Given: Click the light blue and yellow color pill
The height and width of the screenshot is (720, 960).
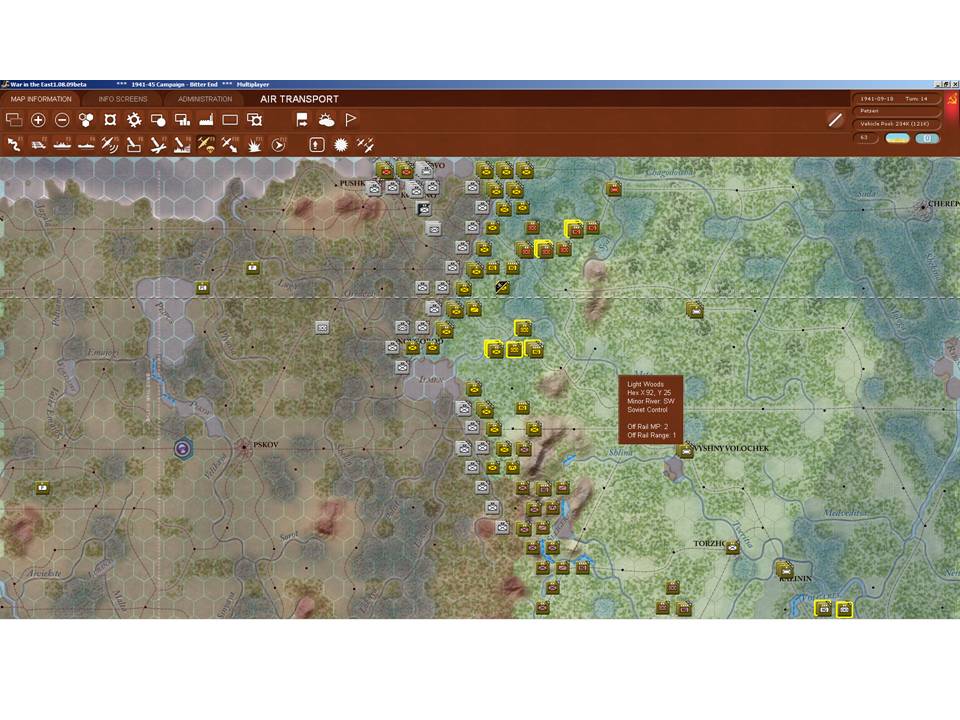Looking at the screenshot, I should pyautogui.click(x=898, y=138).
